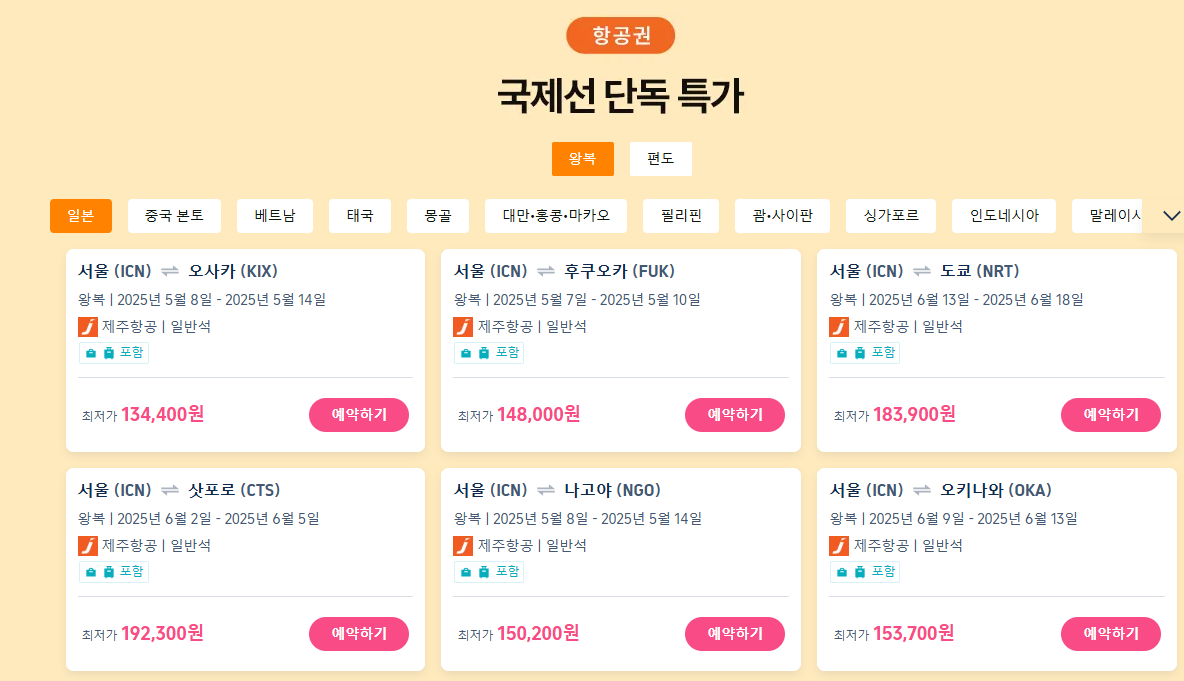
Task: Click 예약하기 on the Osaka flight deal
Action: click(359, 414)
